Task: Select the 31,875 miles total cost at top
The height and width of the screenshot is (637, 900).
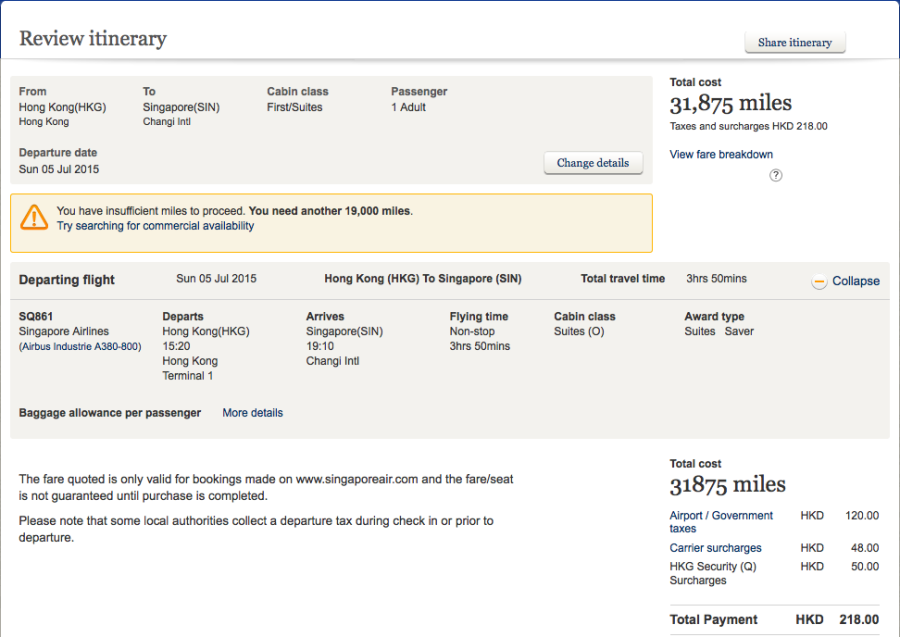Action: (x=730, y=103)
